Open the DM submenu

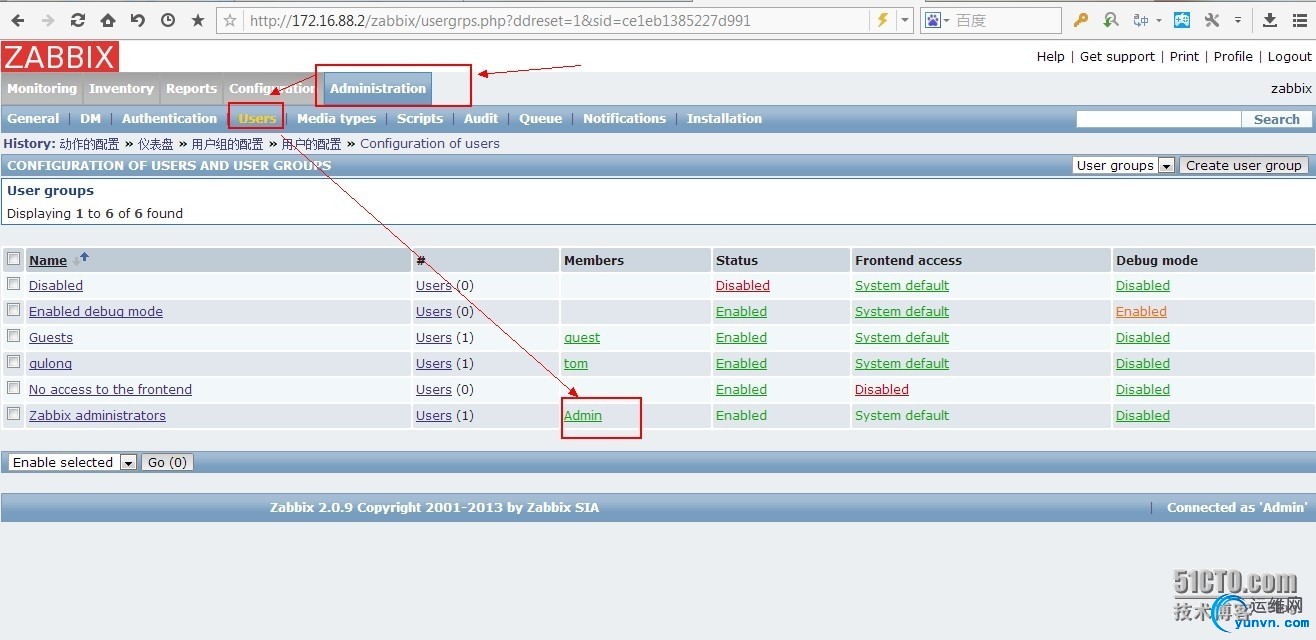pyautogui.click(x=91, y=118)
